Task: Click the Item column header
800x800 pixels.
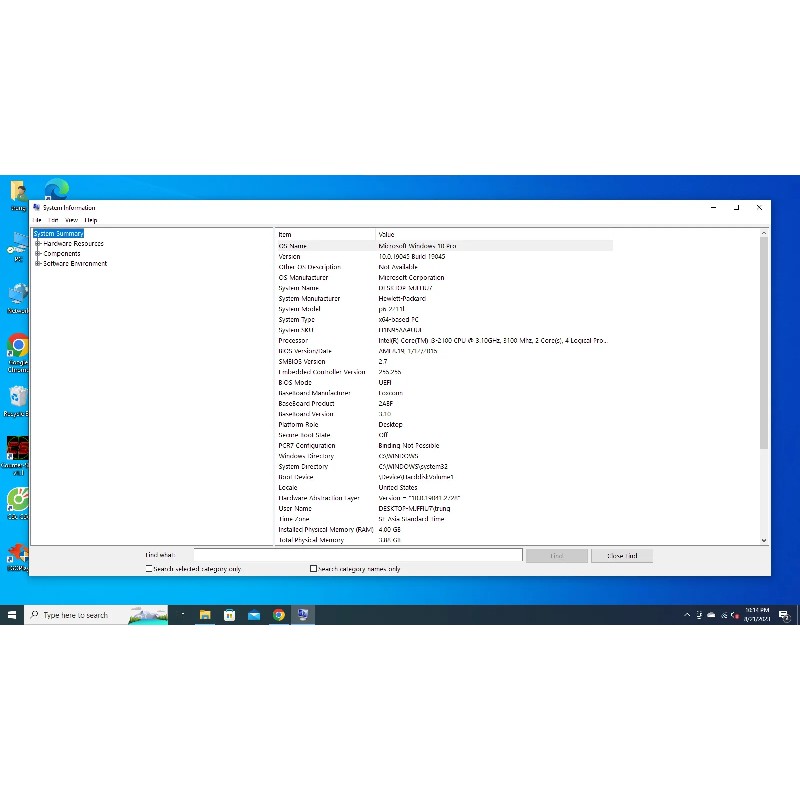Action: (x=325, y=234)
